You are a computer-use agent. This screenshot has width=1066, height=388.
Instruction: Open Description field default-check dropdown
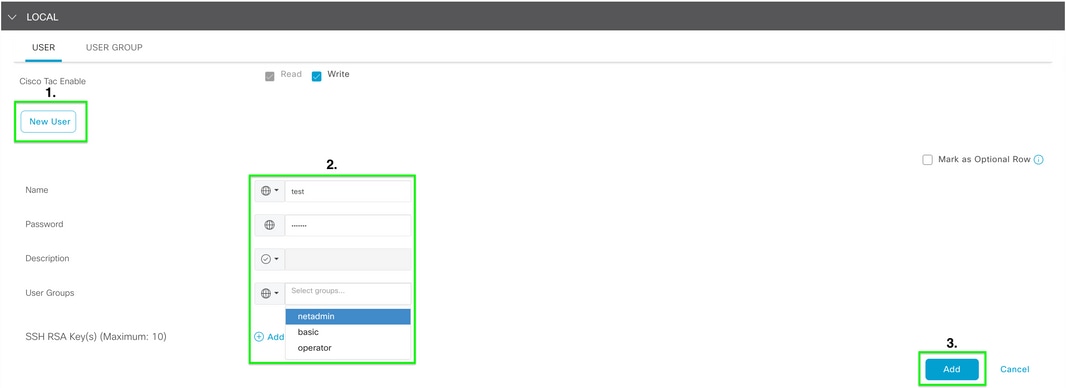[270, 260]
